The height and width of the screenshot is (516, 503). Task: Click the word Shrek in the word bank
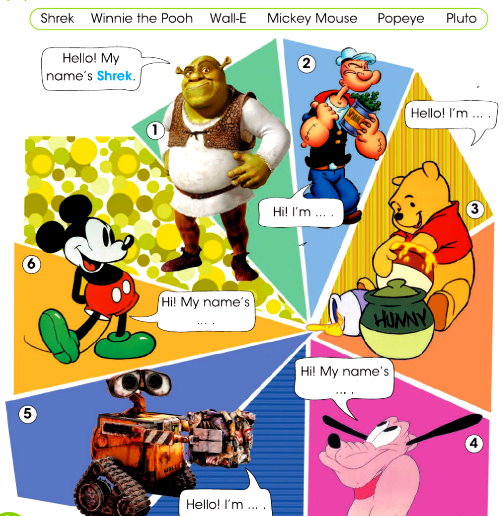[x=57, y=18]
